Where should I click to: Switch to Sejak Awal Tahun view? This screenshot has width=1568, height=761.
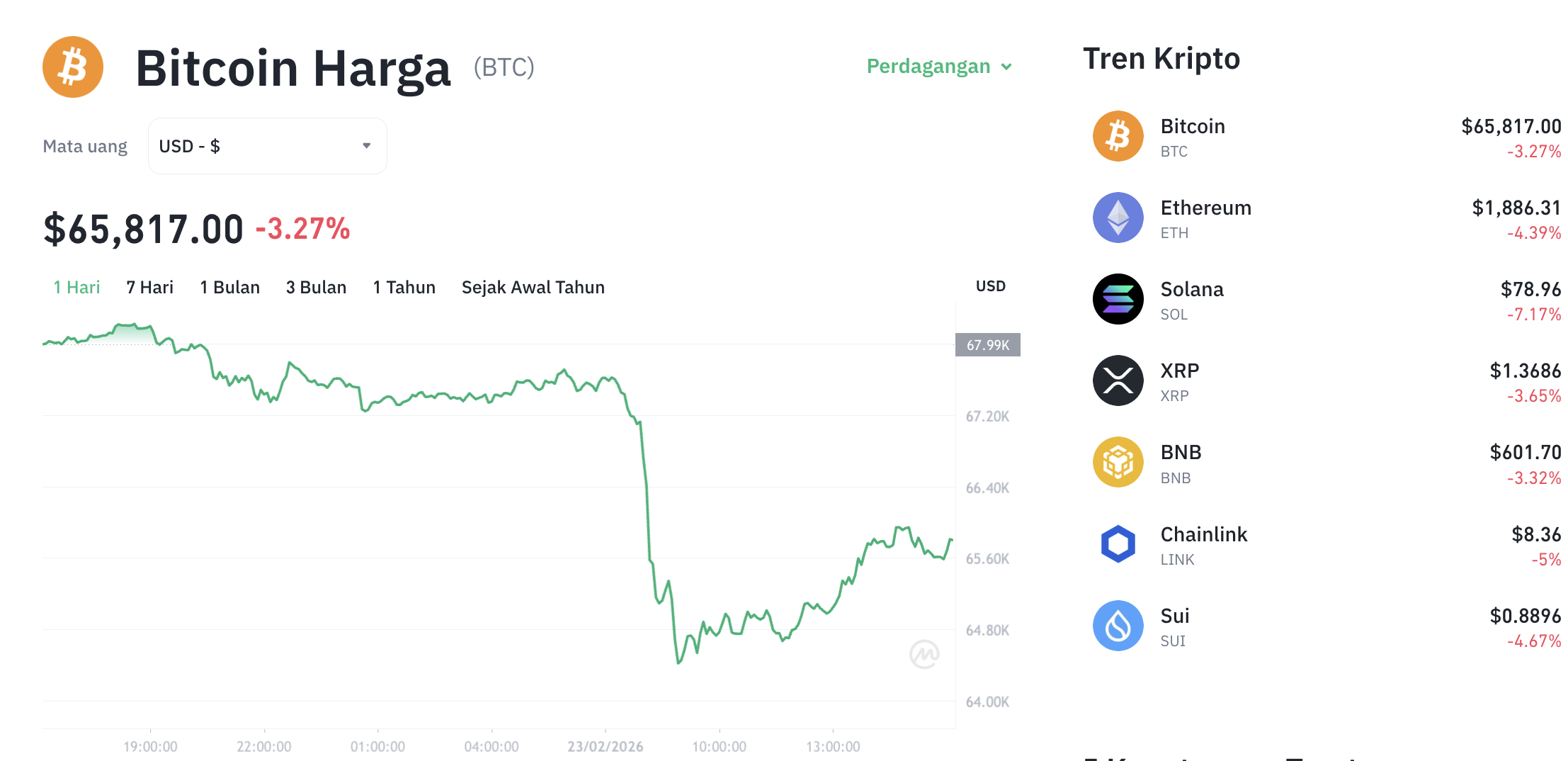pos(533,288)
